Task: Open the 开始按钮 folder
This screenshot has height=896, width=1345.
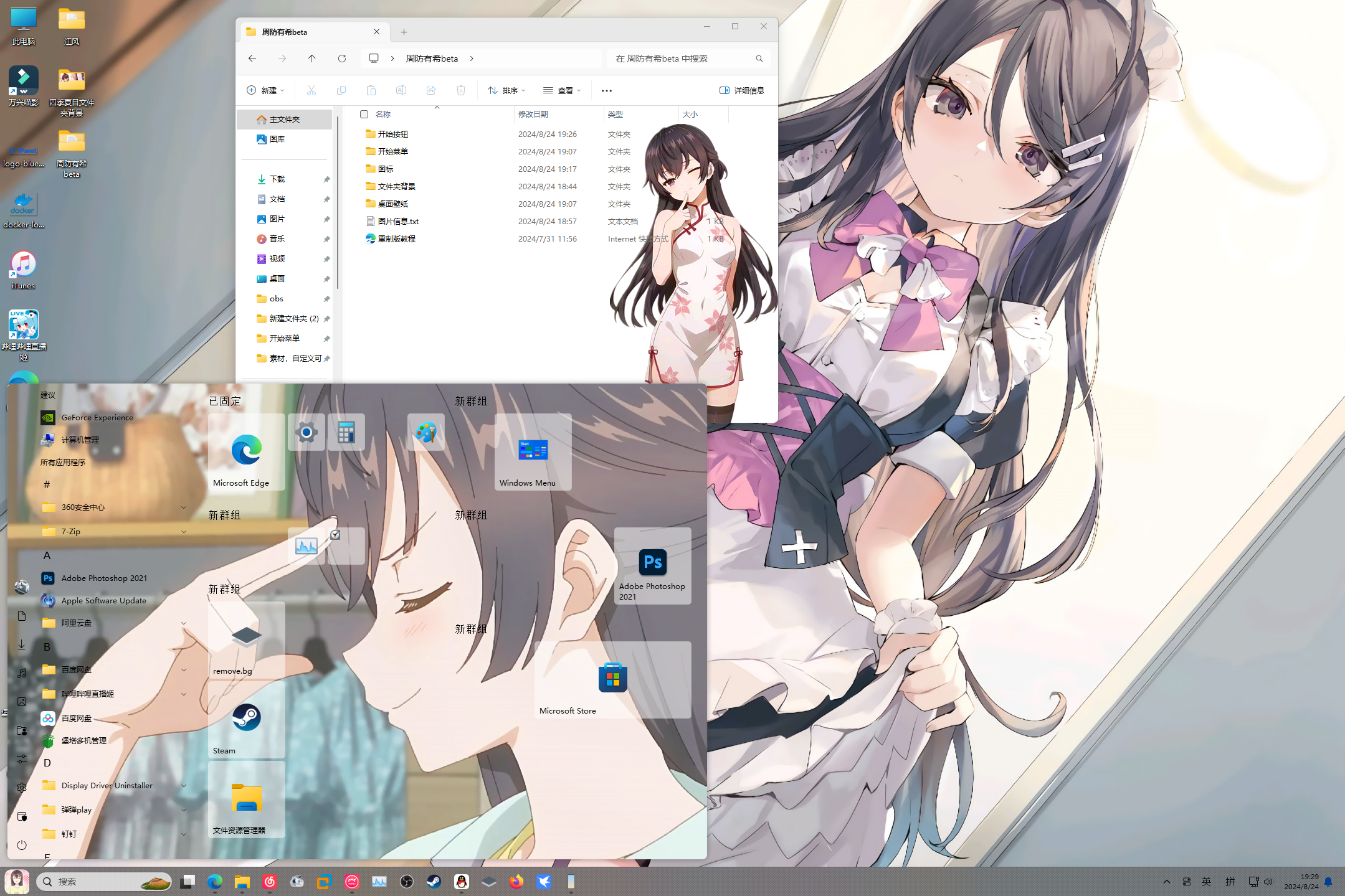Action: click(392, 134)
